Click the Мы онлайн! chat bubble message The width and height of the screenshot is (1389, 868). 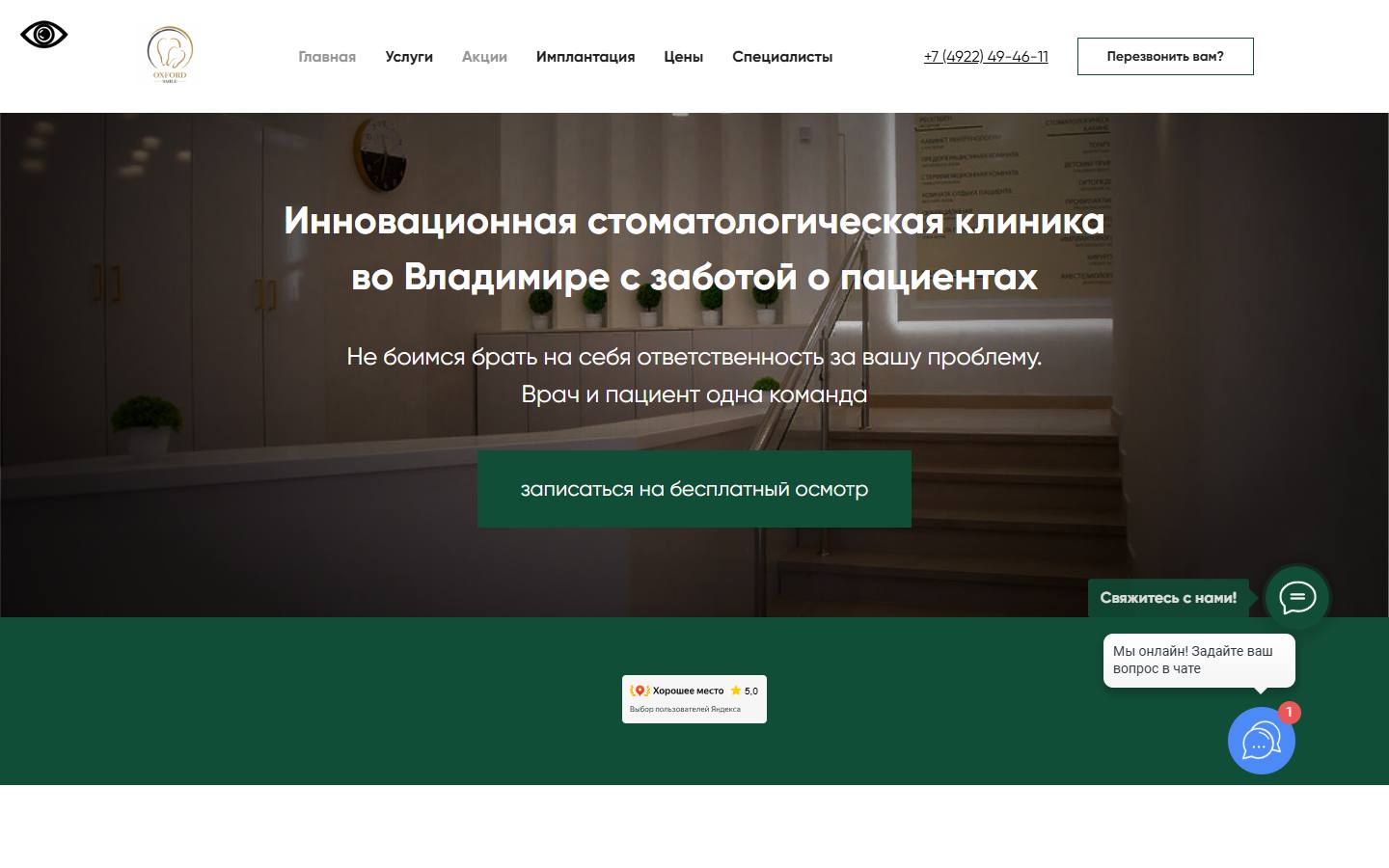pos(1199,660)
